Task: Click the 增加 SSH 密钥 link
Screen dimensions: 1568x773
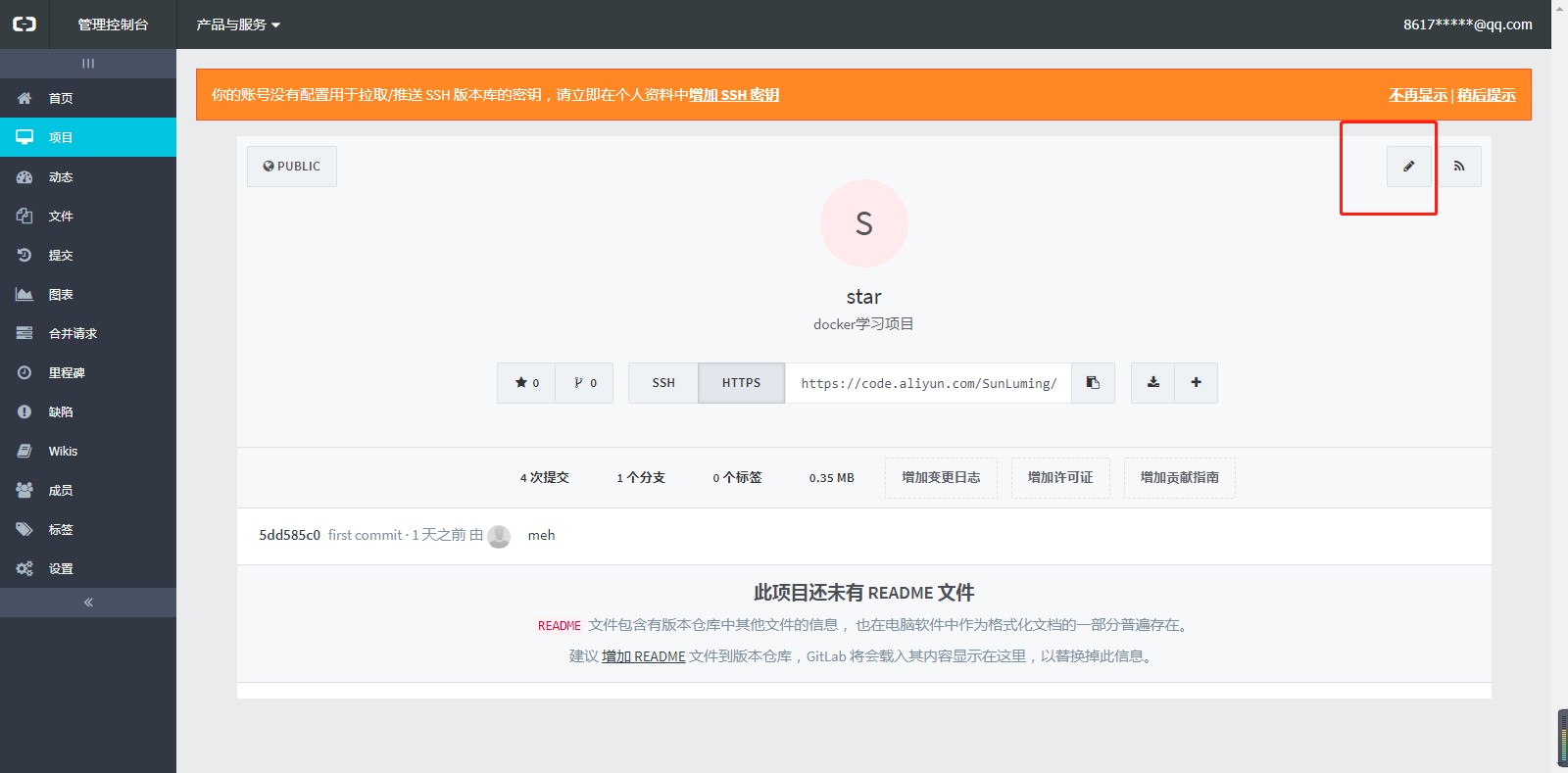Action: click(x=734, y=95)
